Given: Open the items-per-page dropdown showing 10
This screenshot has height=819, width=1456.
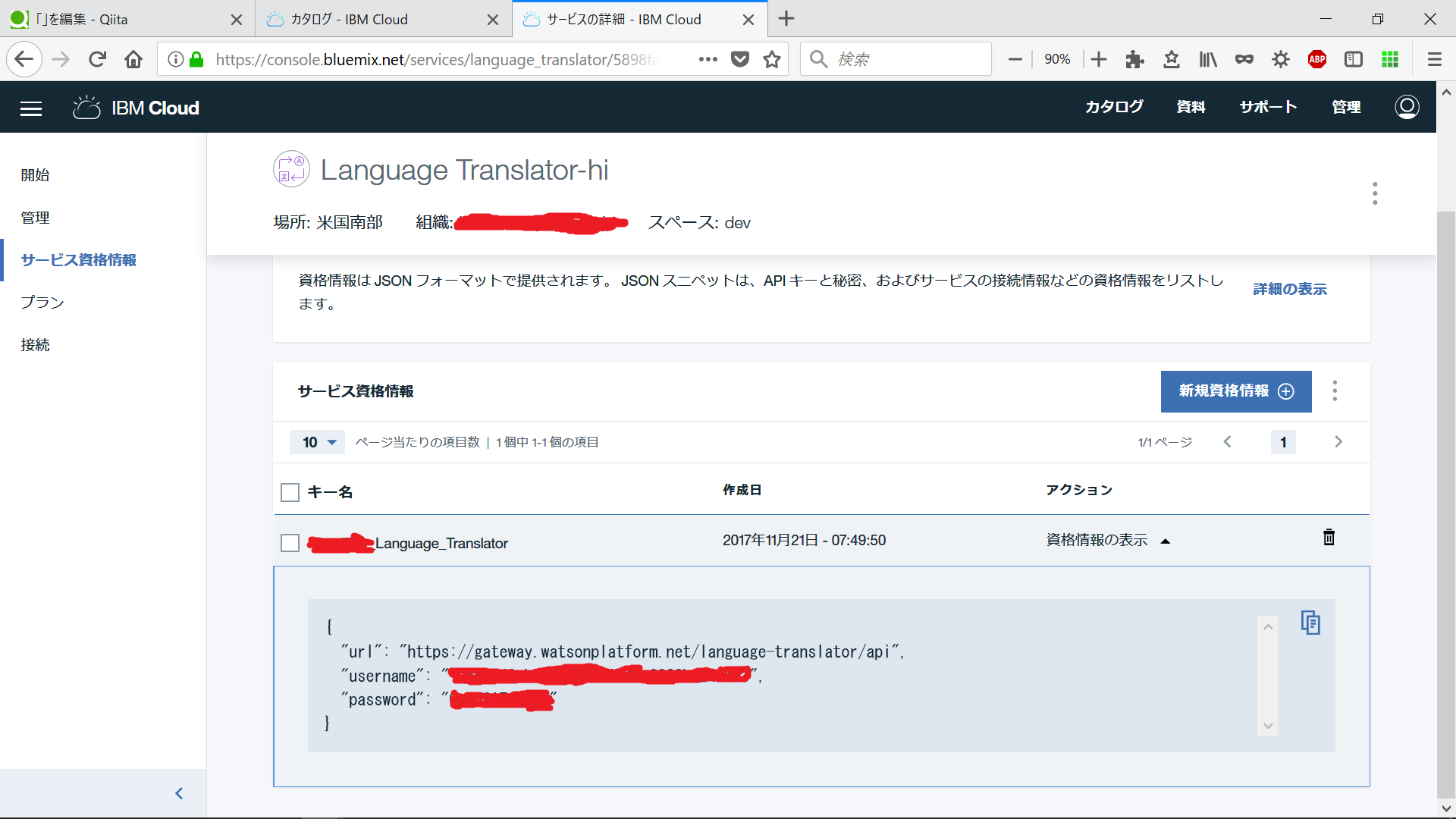Looking at the screenshot, I should click(x=318, y=442).
